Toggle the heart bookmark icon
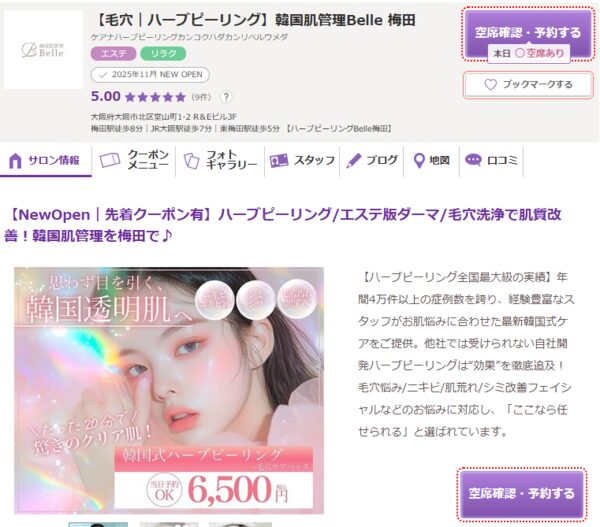Viewport: 600px width, 527px height. 490,85
